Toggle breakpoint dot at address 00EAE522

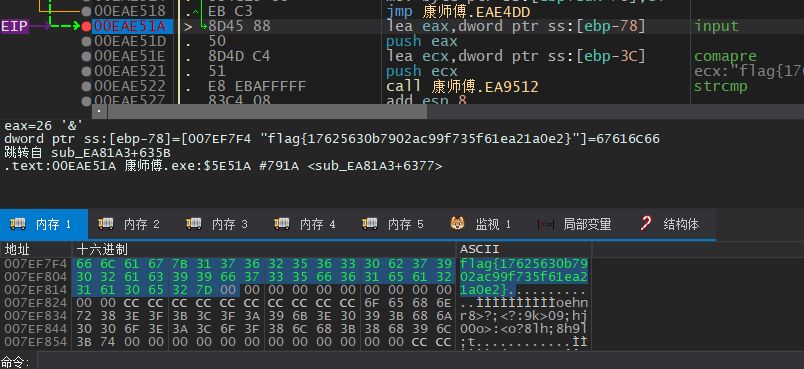[87, 86]
